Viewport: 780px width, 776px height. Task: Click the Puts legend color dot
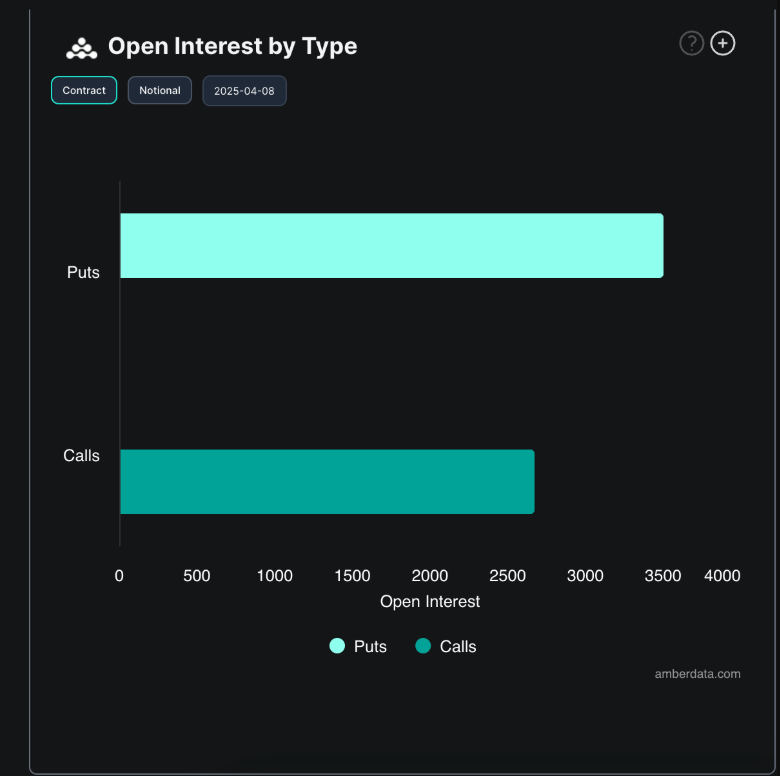point(337,646)
